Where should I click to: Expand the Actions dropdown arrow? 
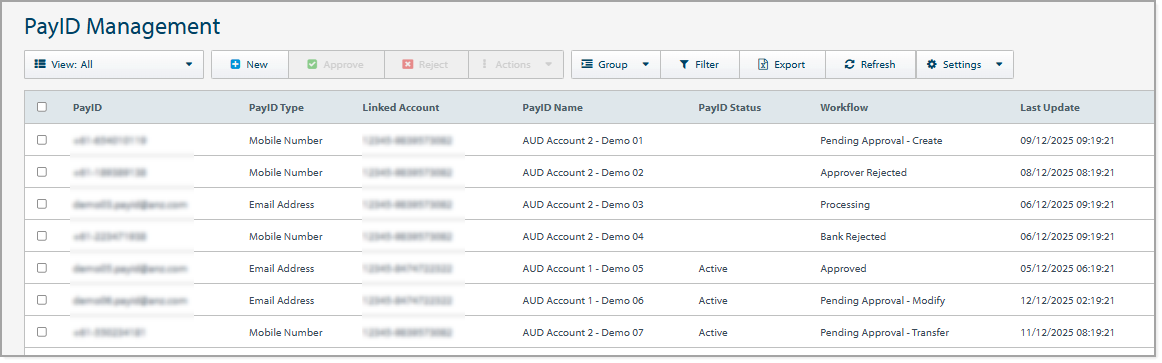548,64
